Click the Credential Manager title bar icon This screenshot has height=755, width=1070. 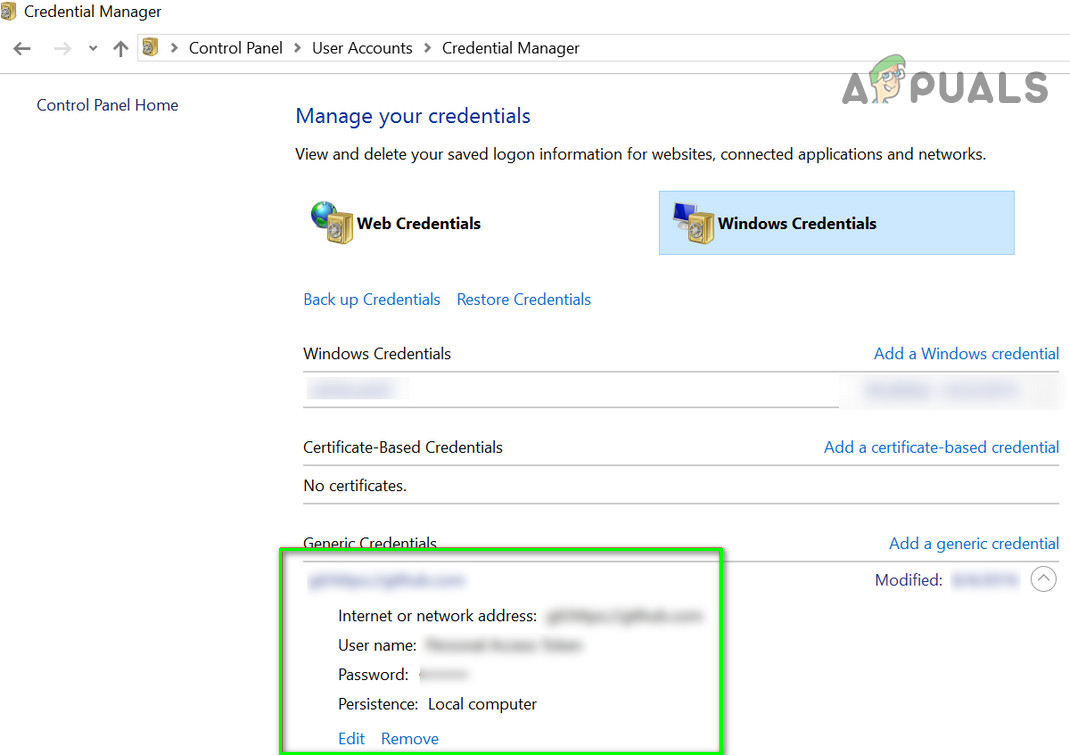(9, 12)
